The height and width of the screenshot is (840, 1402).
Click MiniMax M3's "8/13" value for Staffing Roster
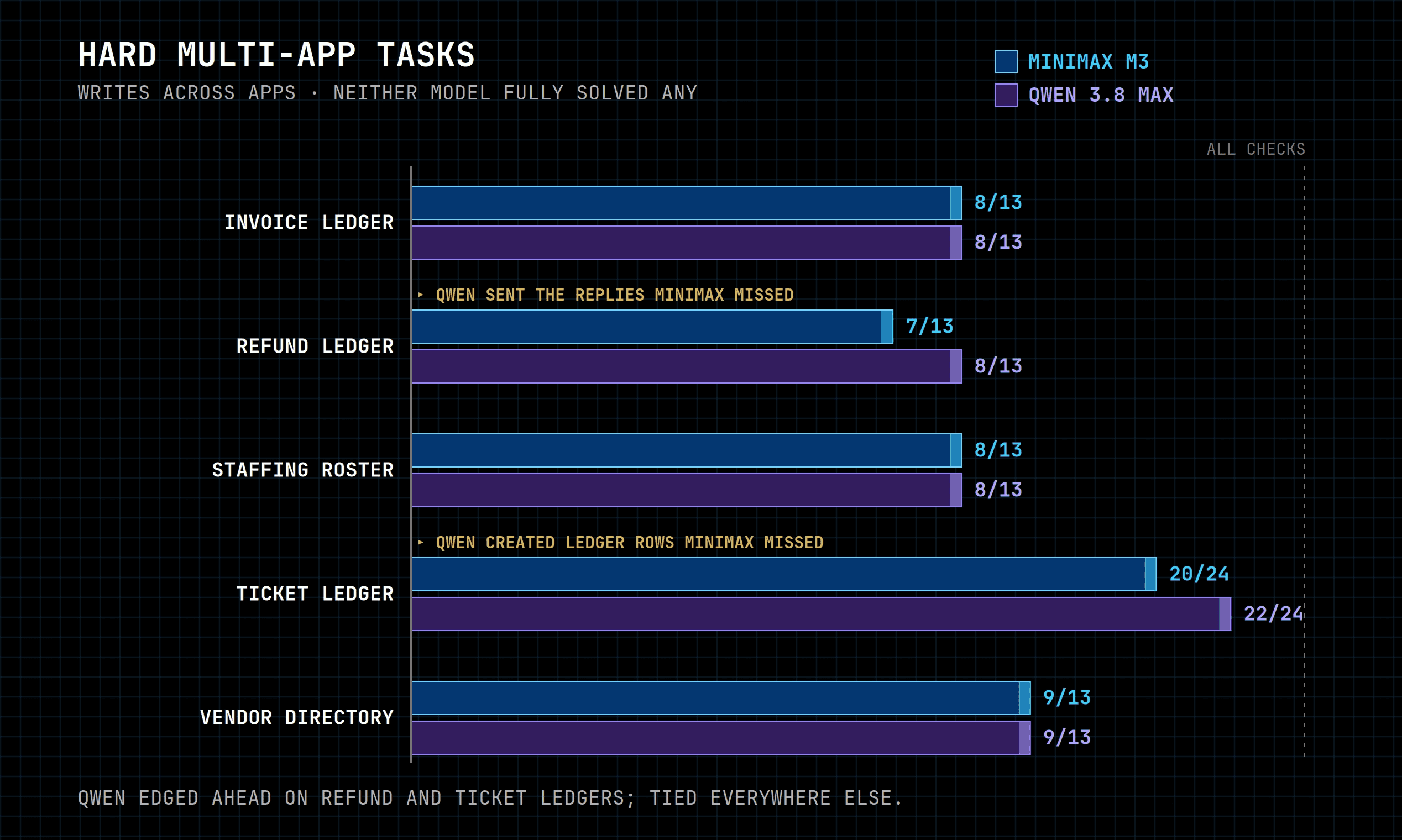click(998, 450)
